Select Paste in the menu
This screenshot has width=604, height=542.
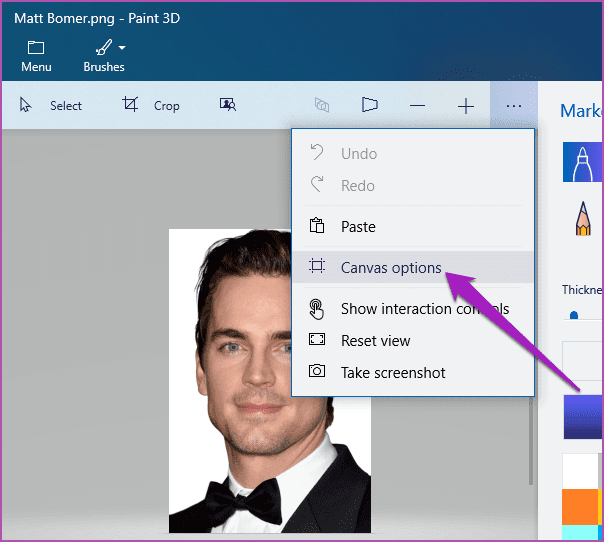413,227
